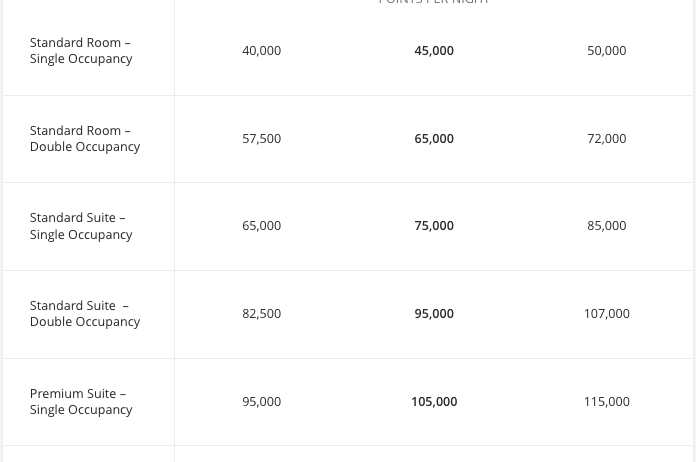Select the bold 45,000 points value

pyautogui.click(x=434, y=51)
